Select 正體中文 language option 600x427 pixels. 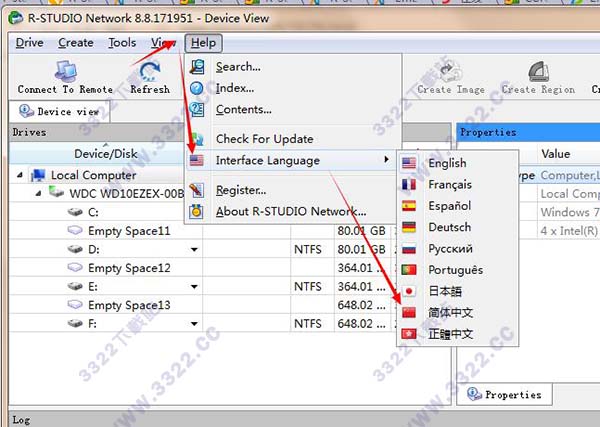458,334
